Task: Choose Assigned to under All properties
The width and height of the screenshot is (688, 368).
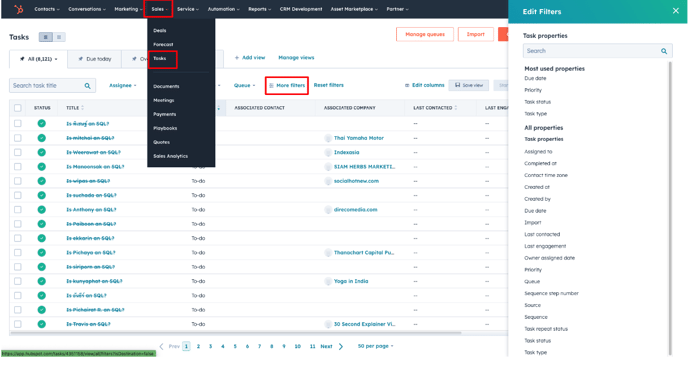Action: tap(538, 152)
